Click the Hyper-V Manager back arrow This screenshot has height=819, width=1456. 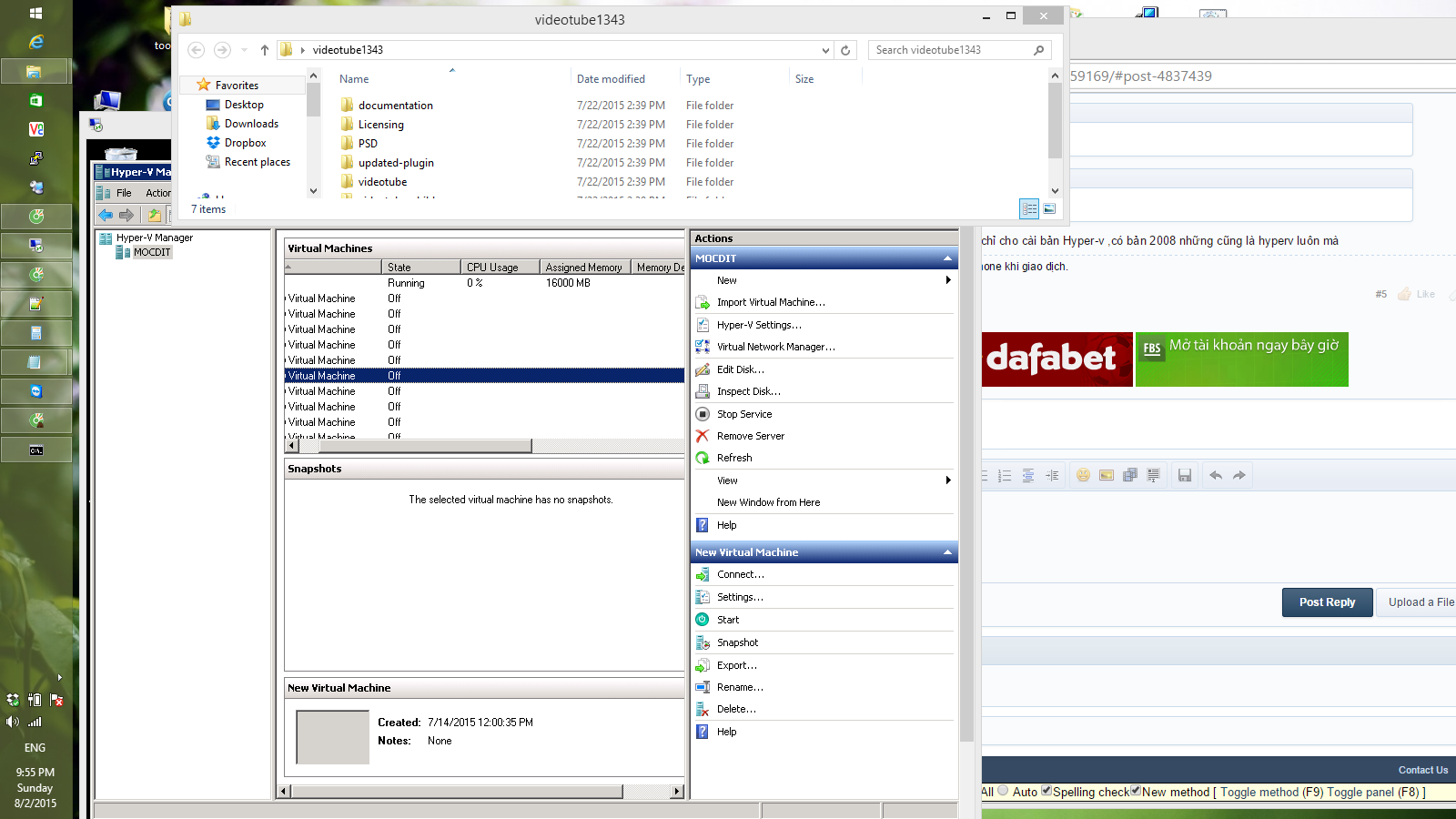[106, 216]
